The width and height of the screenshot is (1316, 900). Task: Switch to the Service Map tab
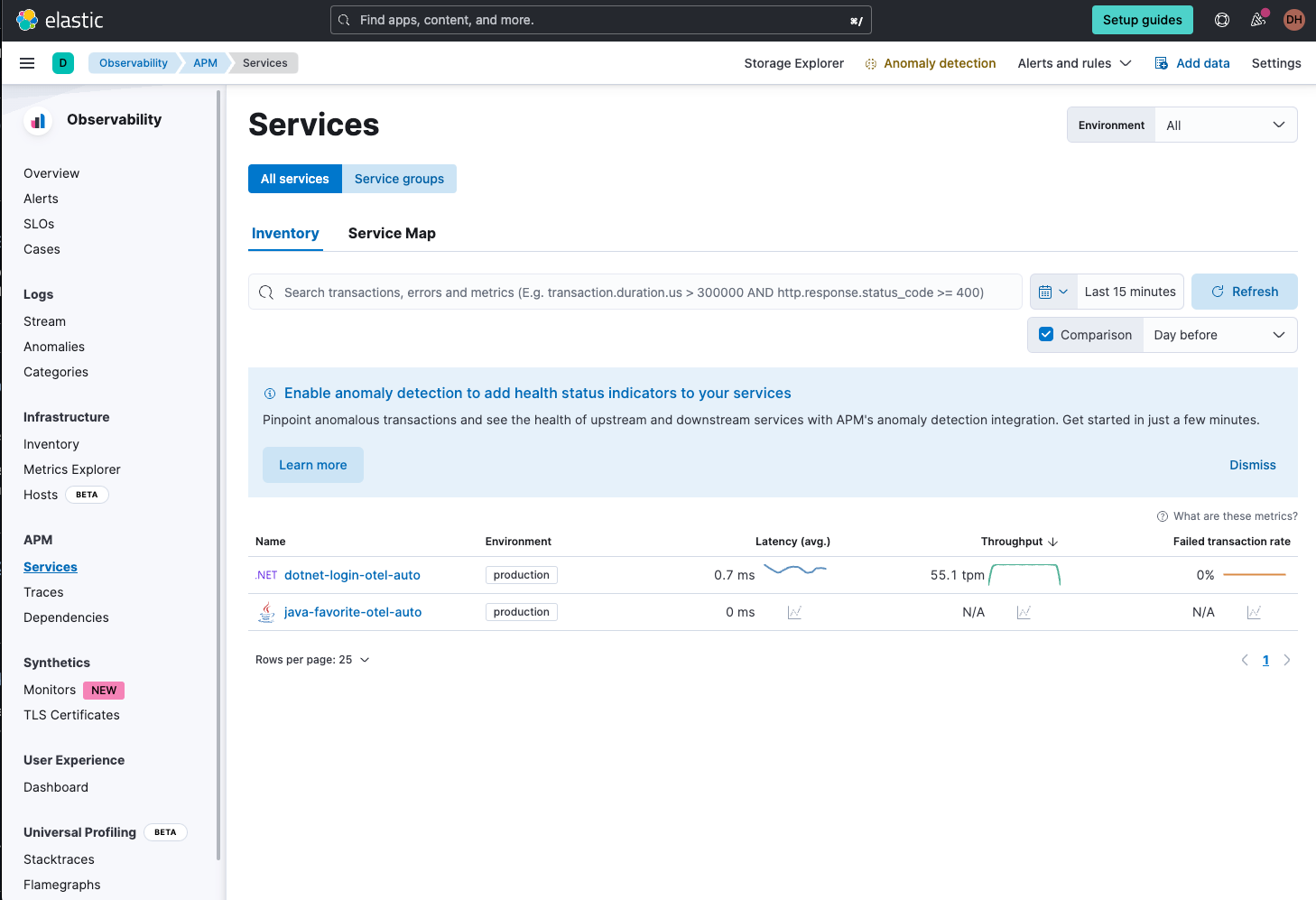click(x=392, y=234)
